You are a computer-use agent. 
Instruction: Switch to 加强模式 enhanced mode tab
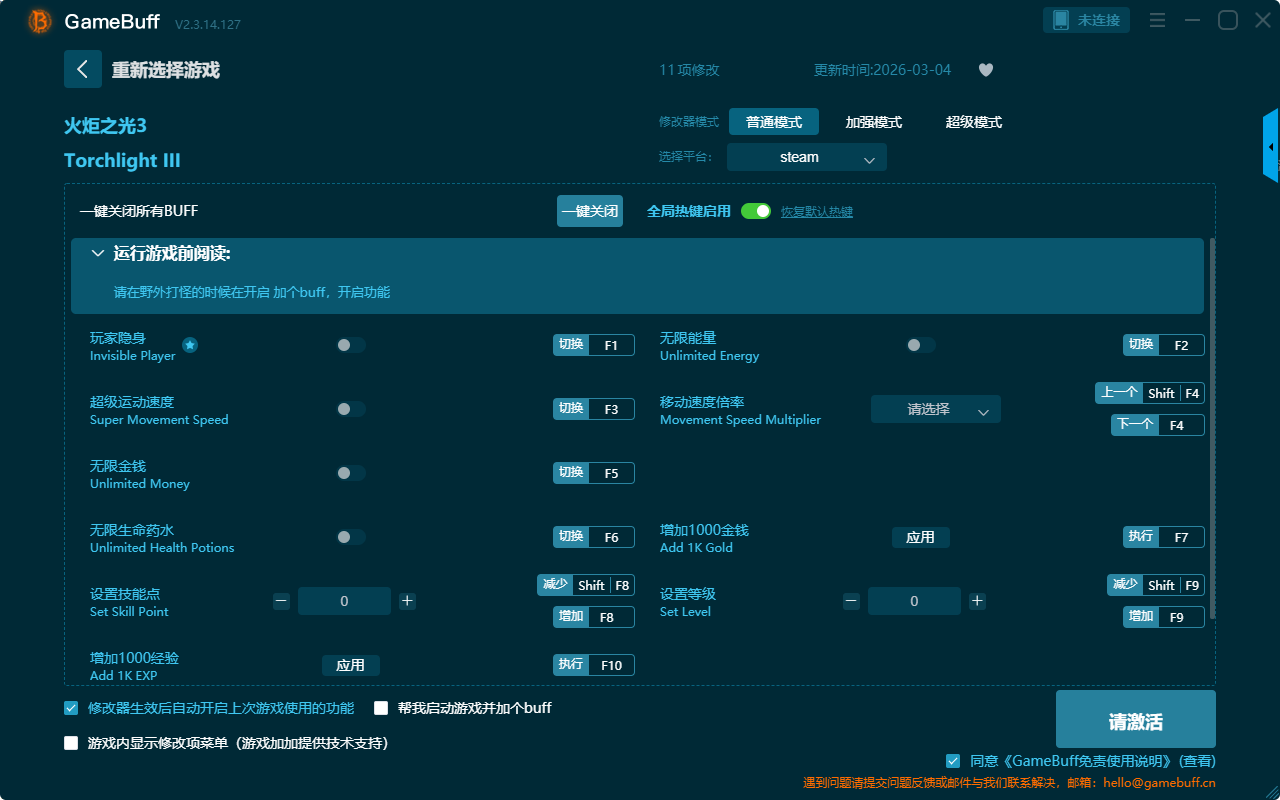tap(873, 122)
